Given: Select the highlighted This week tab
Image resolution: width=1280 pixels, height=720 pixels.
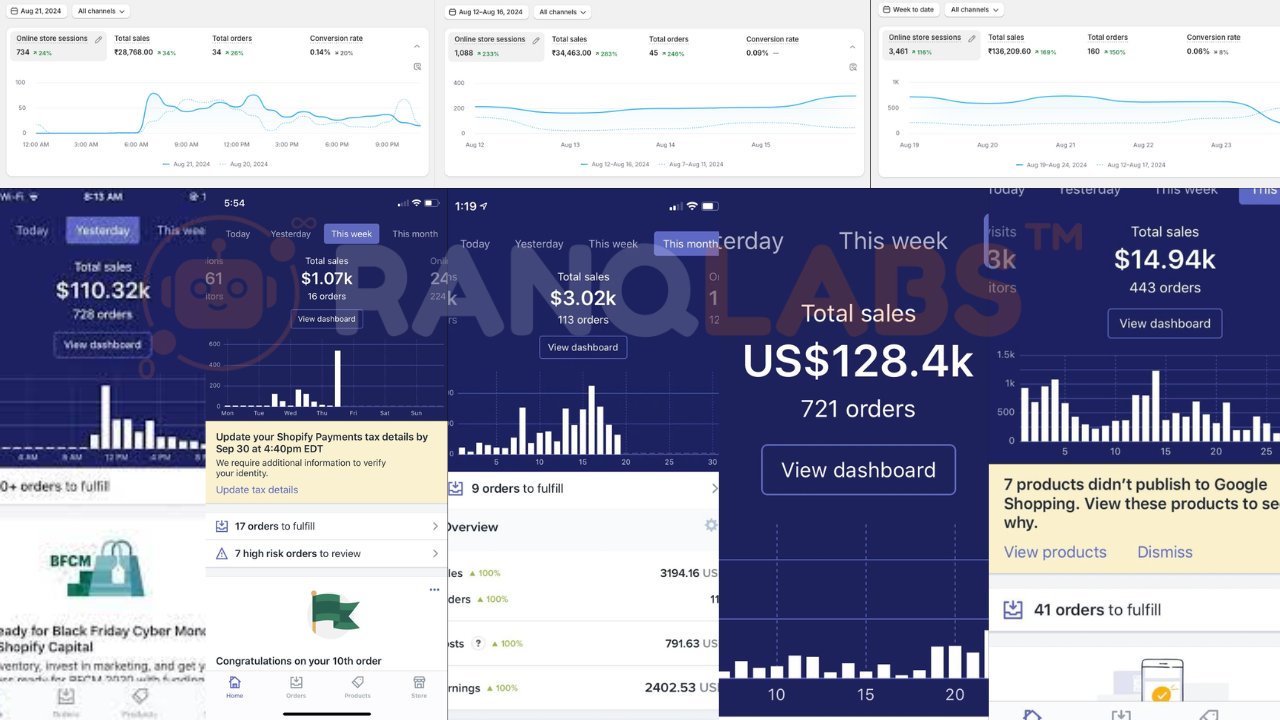Looking at the screenshot, I should coord(351,234).
